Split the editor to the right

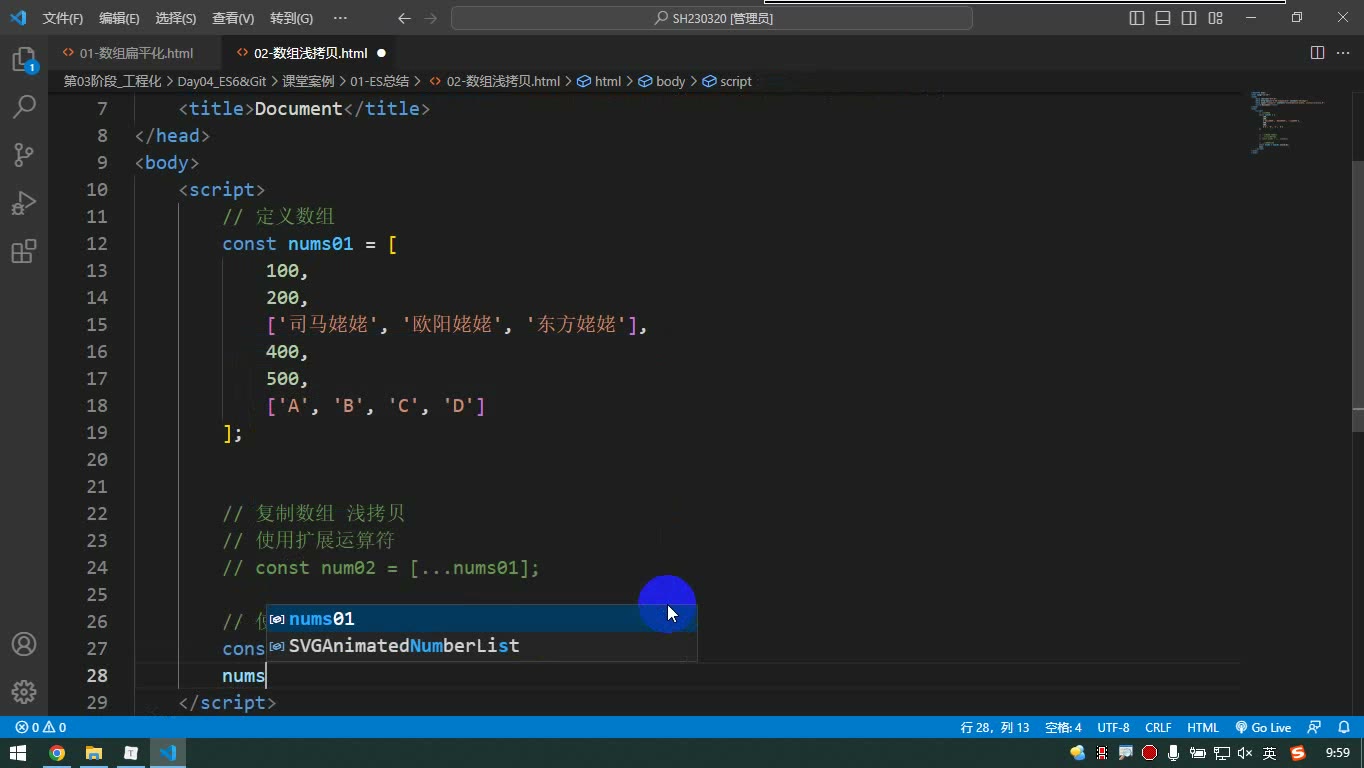1317,53
